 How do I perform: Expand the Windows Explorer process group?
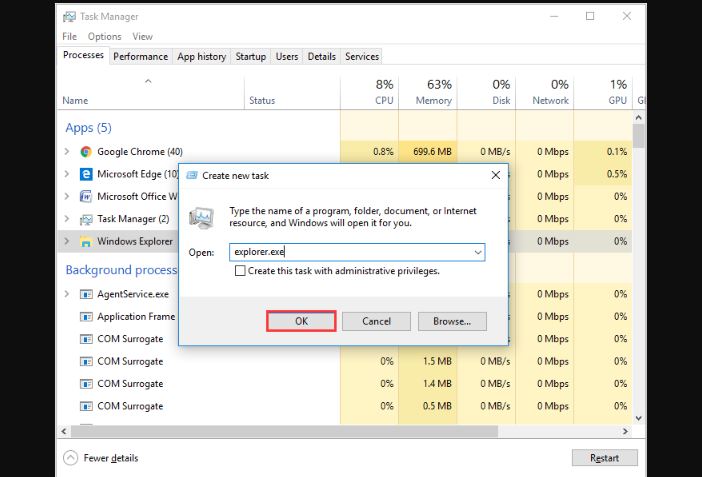67,241
